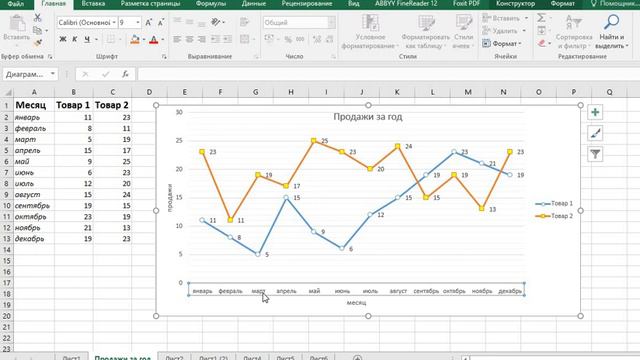
Task: Click cell A1 containing Месяц
Action: pos(34,105)
